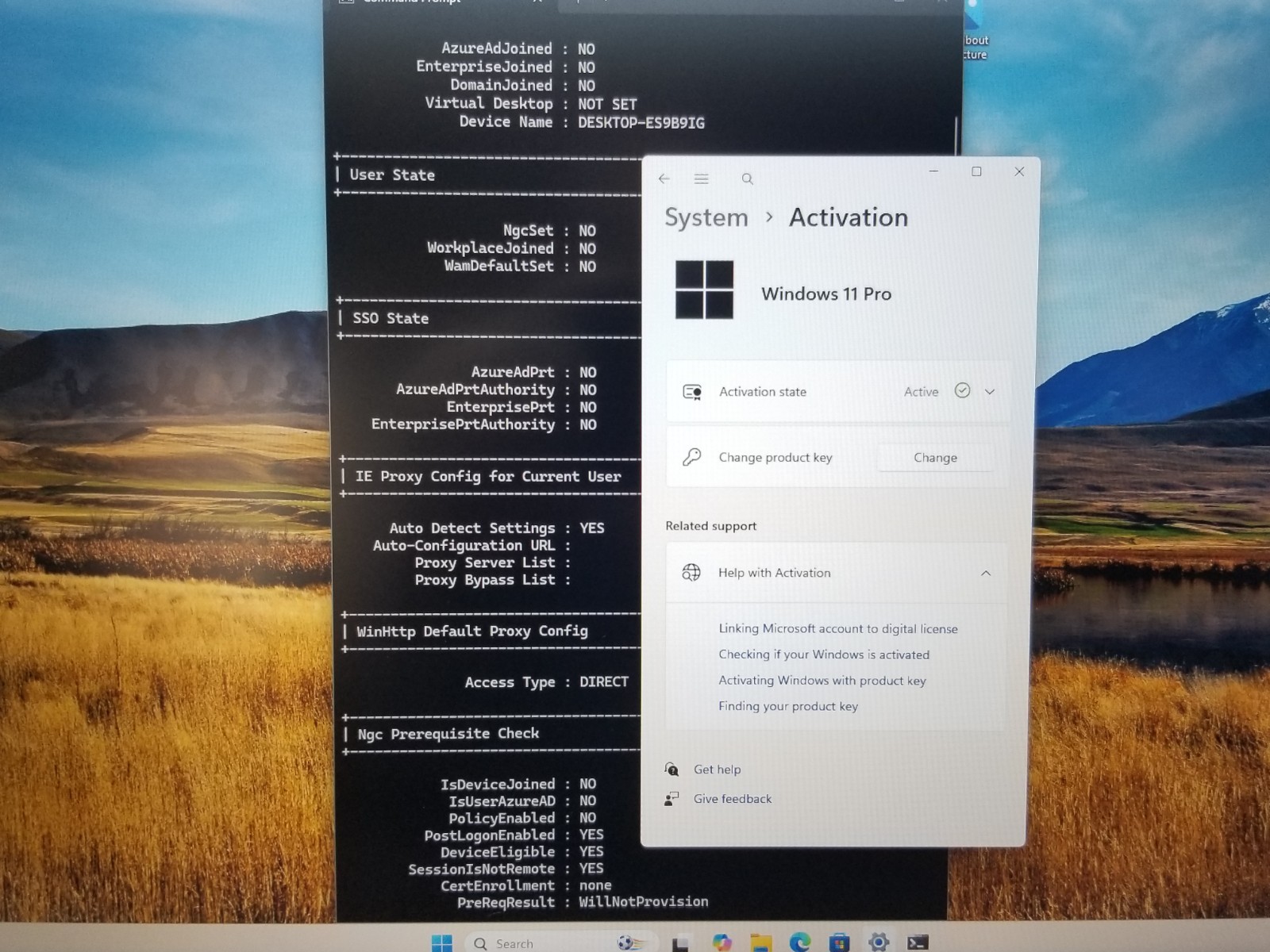The width and height of the screenshot is (1270, 952).
Task: Click DESKTOP-ES9B9IG device name in Command Prompt
Action: click(641, 123)
